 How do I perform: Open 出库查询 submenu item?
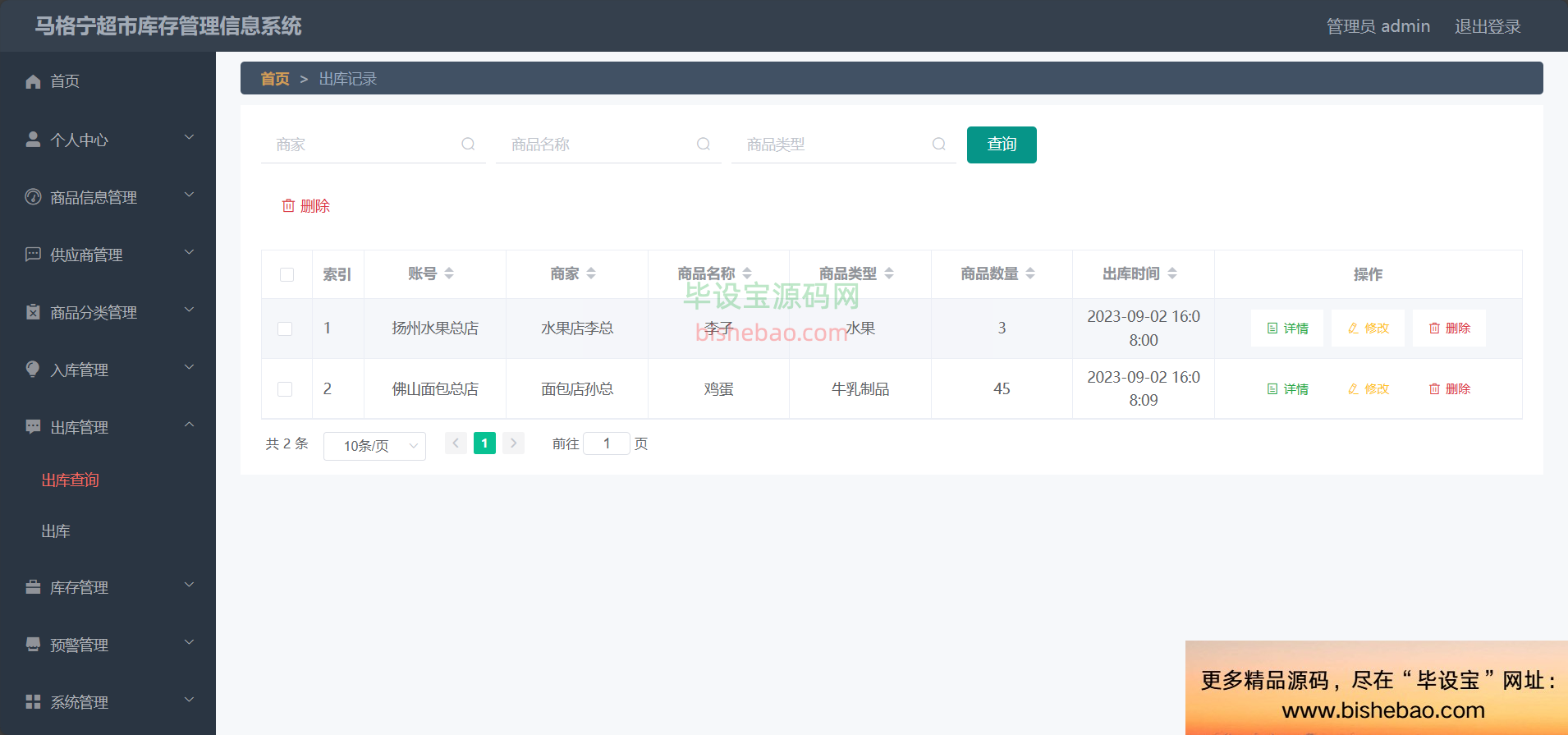(x=71, y=480)
